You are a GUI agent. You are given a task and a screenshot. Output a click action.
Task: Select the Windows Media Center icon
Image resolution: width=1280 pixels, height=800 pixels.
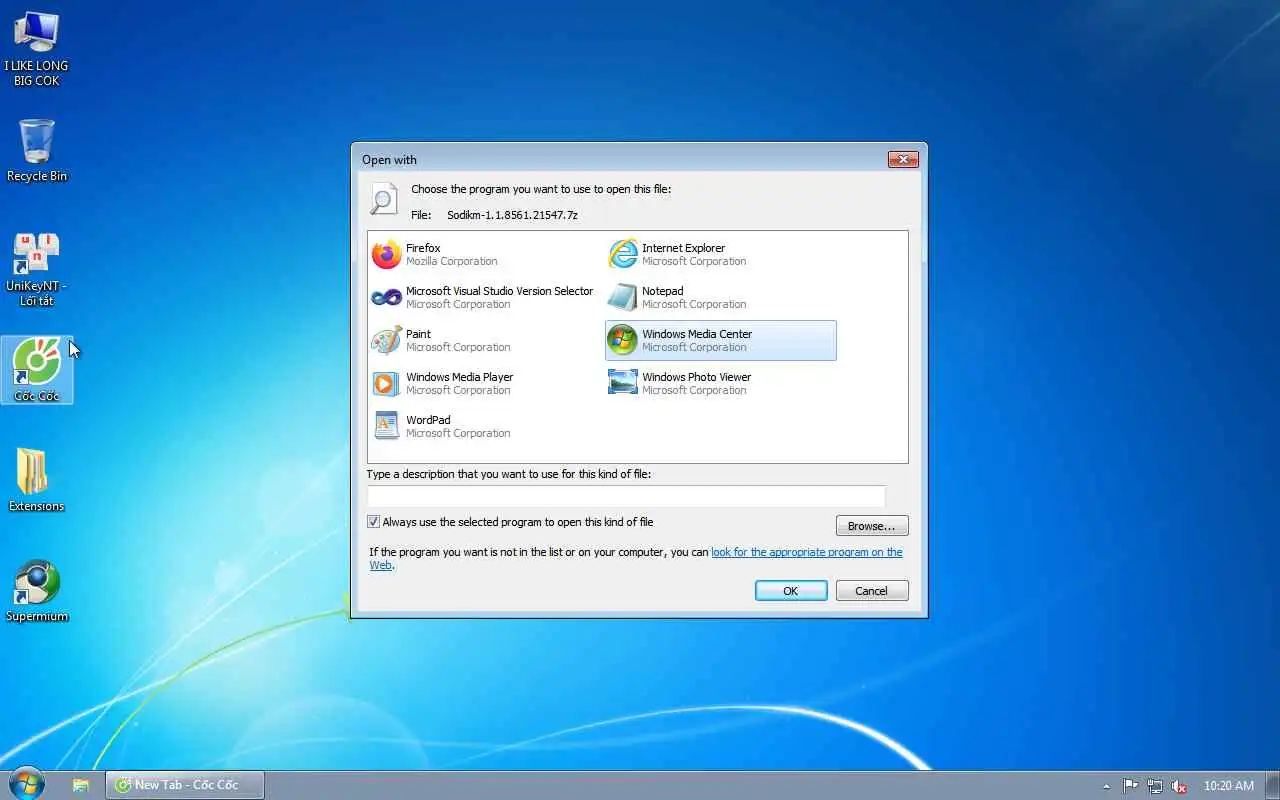click(x=622, y=340)
